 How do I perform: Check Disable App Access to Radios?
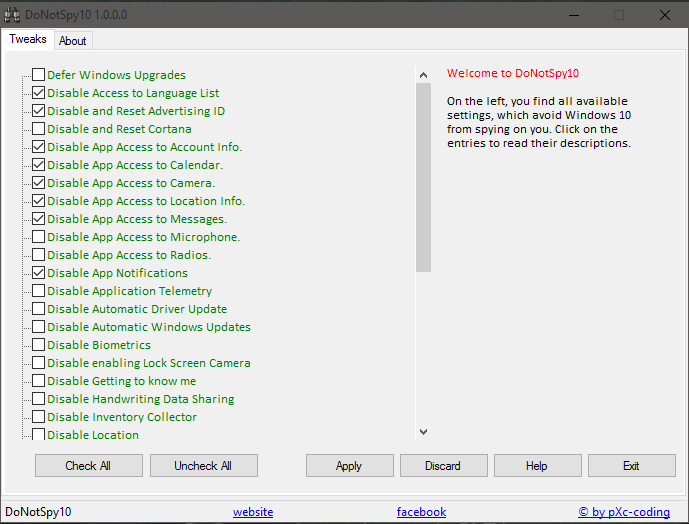39,255
